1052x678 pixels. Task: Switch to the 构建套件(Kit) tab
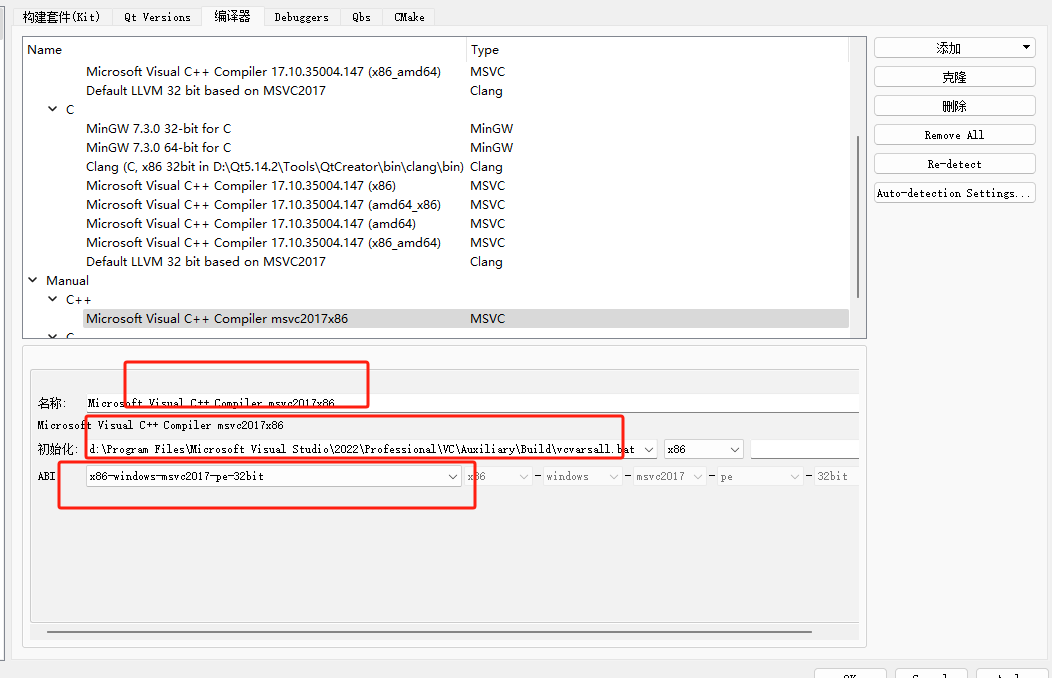coord(61,17)
